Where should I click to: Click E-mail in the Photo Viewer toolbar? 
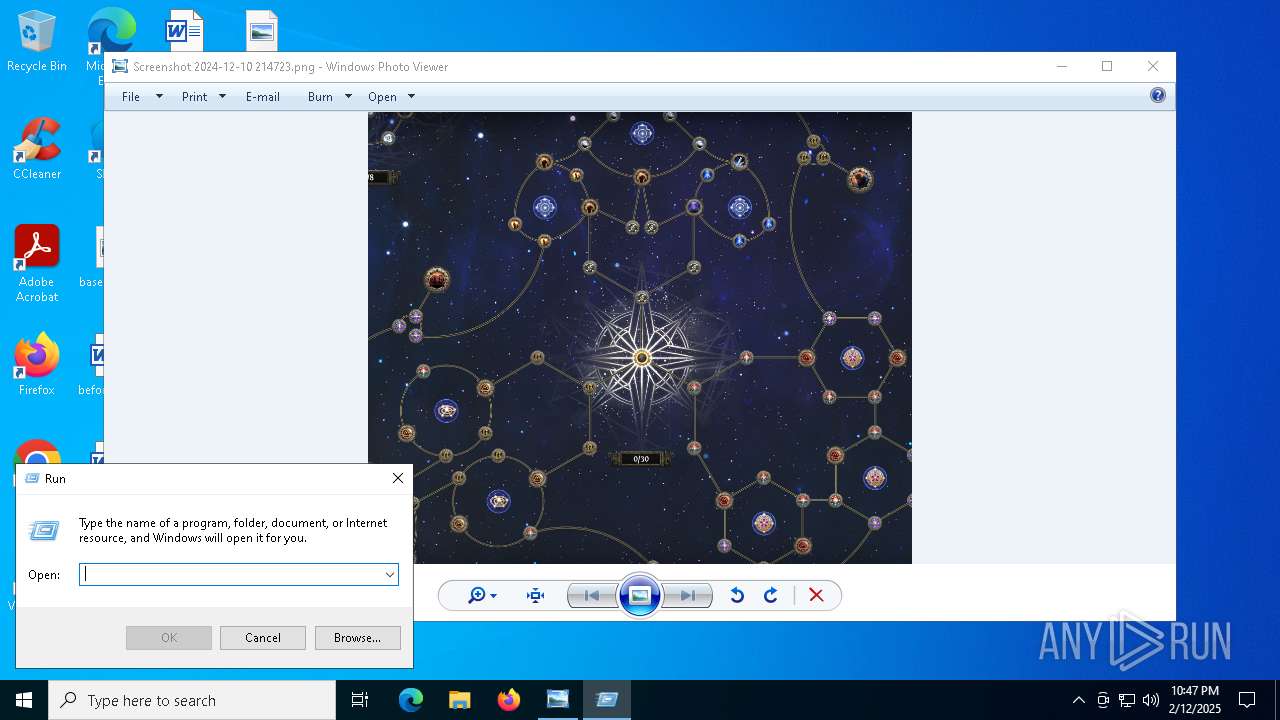click(x=263, y=96)
